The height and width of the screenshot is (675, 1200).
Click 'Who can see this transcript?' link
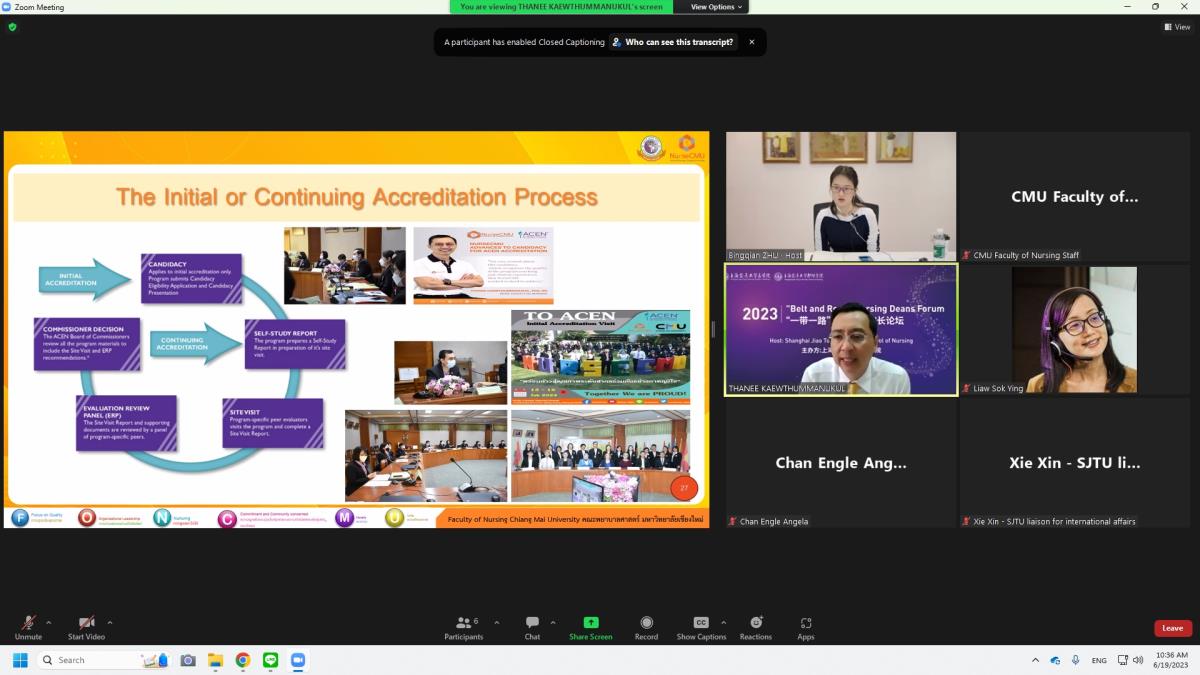pos(673,42)
